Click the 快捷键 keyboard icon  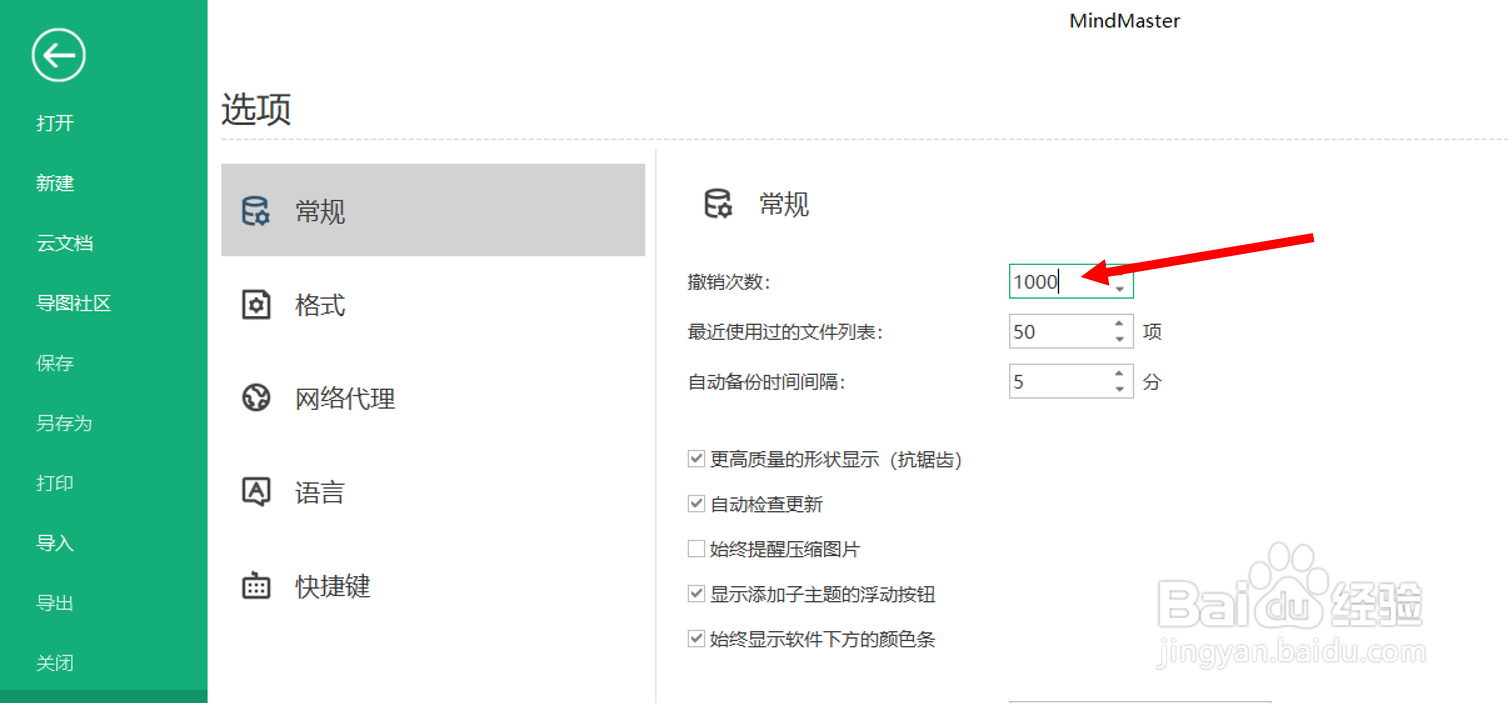[x=257, y=585]
